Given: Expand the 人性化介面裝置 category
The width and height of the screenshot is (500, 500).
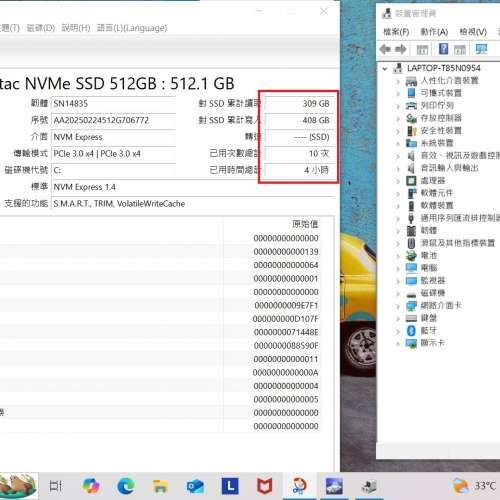Looking at the screenshot, I should pos(398,81).
